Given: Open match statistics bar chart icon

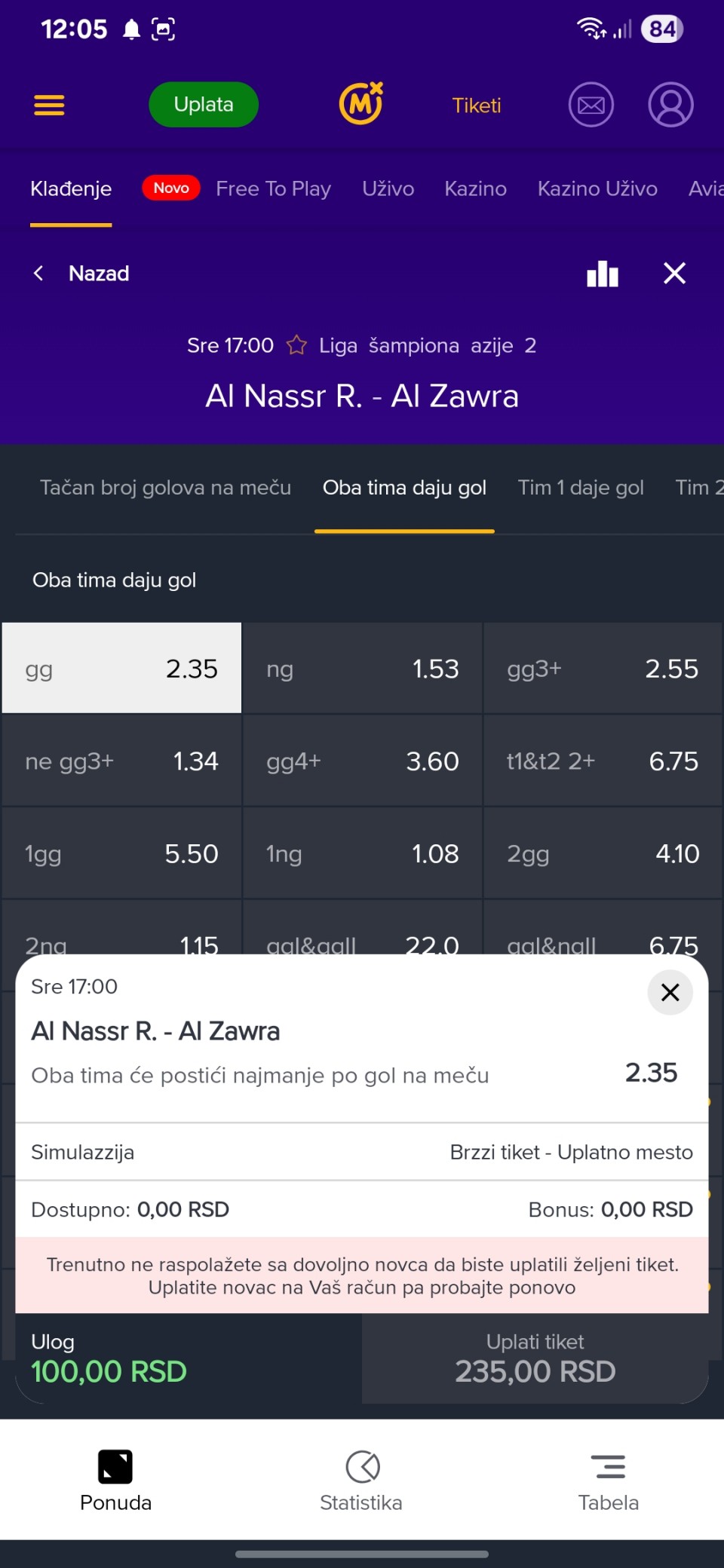Looking at the screenshot, I should pyautogui.click(x=603, y=274).
